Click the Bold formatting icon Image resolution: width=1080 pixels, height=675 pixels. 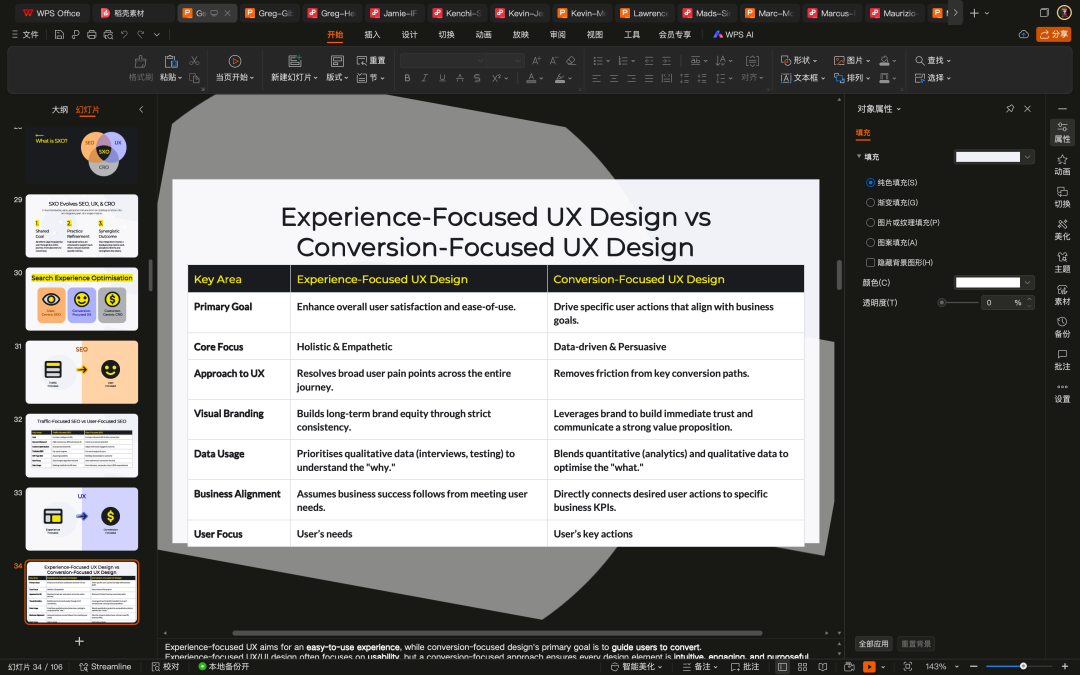pyautogui.click(x=407, y=79)
